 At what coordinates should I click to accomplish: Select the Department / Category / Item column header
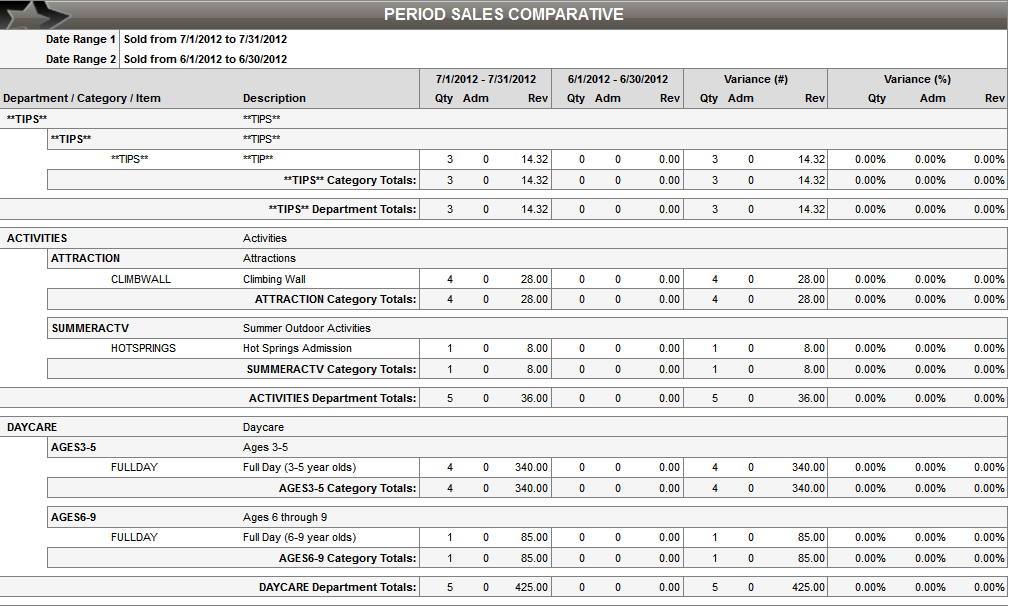tap(82, 98)
